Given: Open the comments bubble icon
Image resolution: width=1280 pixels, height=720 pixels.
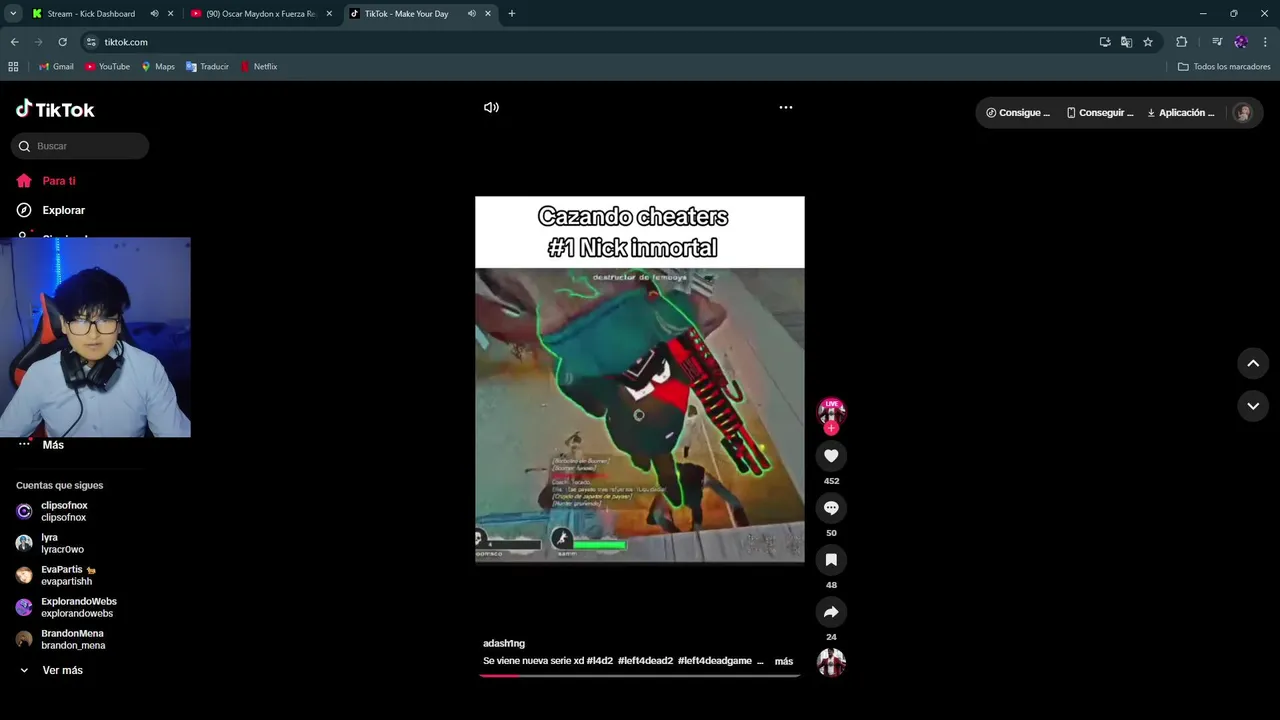Looking at the screenshot, I should tap(831, 508).
